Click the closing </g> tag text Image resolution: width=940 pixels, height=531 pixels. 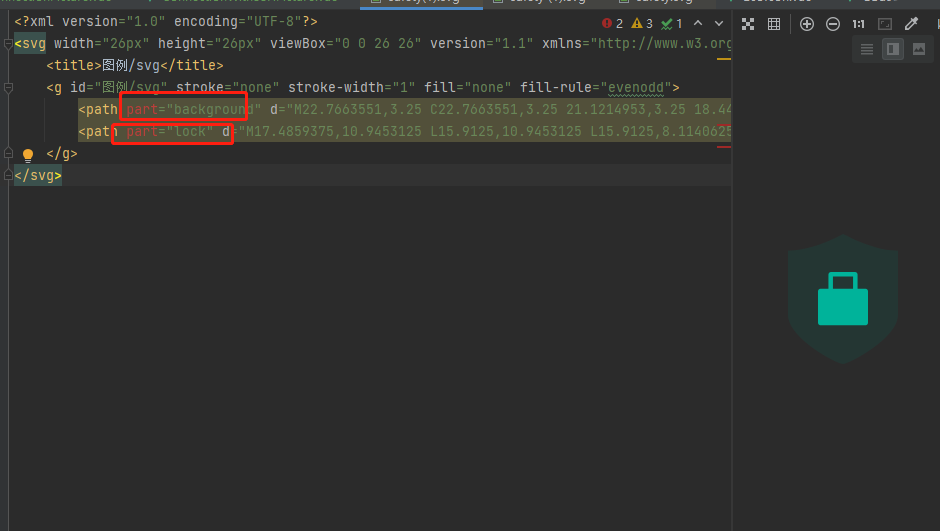pyautogui.click(x=62, y=154)
